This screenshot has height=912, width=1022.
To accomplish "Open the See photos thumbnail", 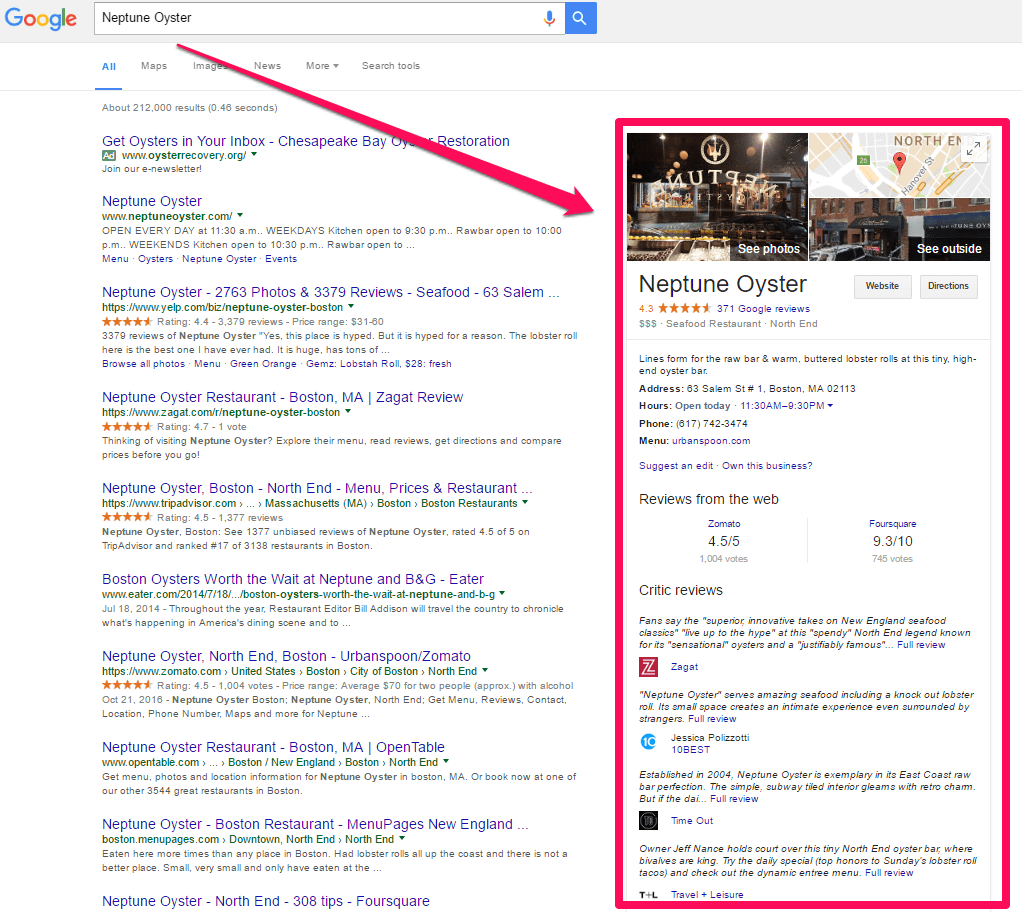I will point(717,197).
